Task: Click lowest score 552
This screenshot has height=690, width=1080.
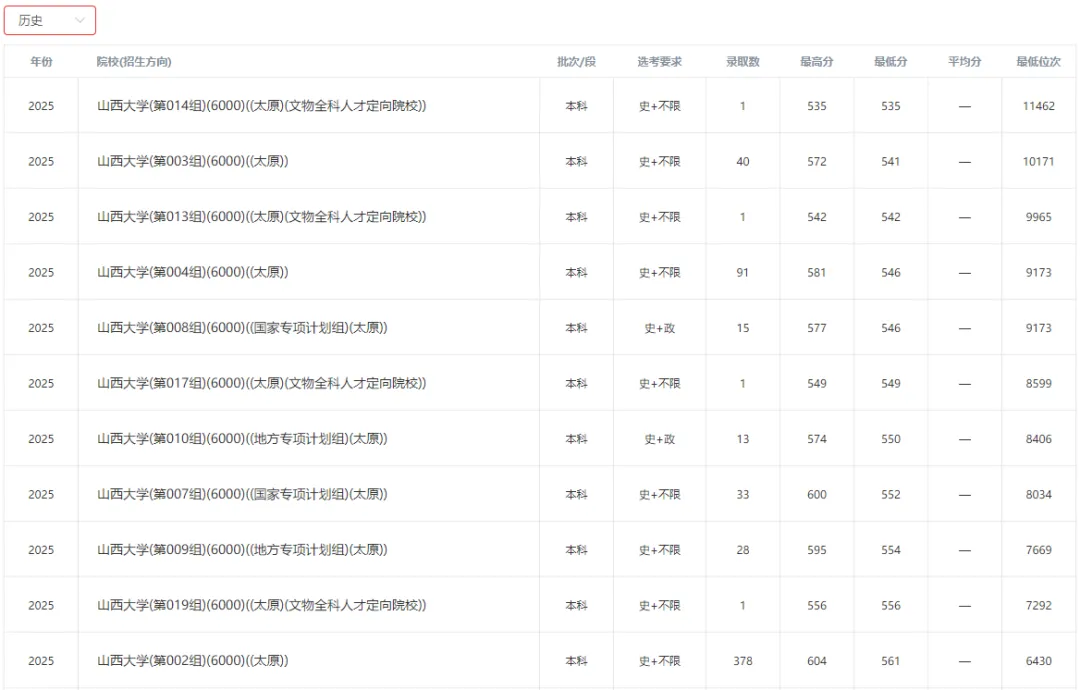Action: [x=891, y=494]
